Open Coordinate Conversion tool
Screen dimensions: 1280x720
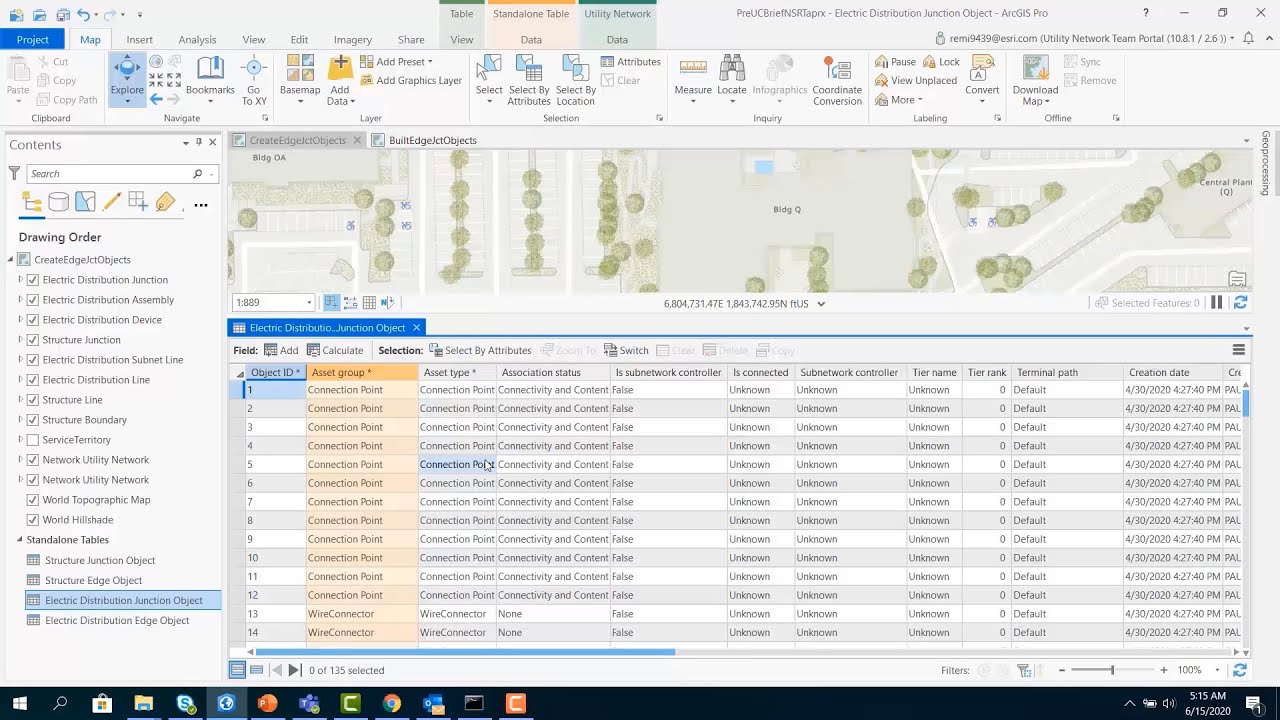837,80
